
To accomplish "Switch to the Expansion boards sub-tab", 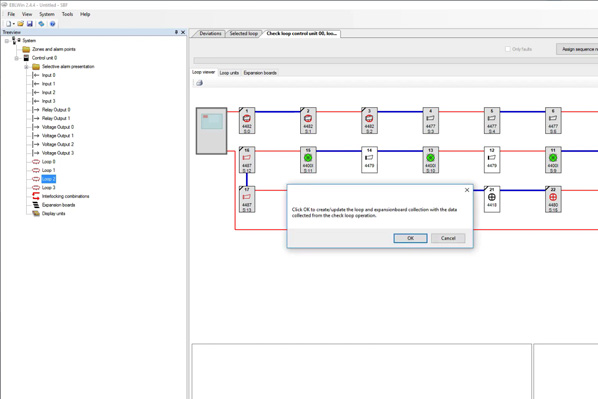I will click(260, 72).
